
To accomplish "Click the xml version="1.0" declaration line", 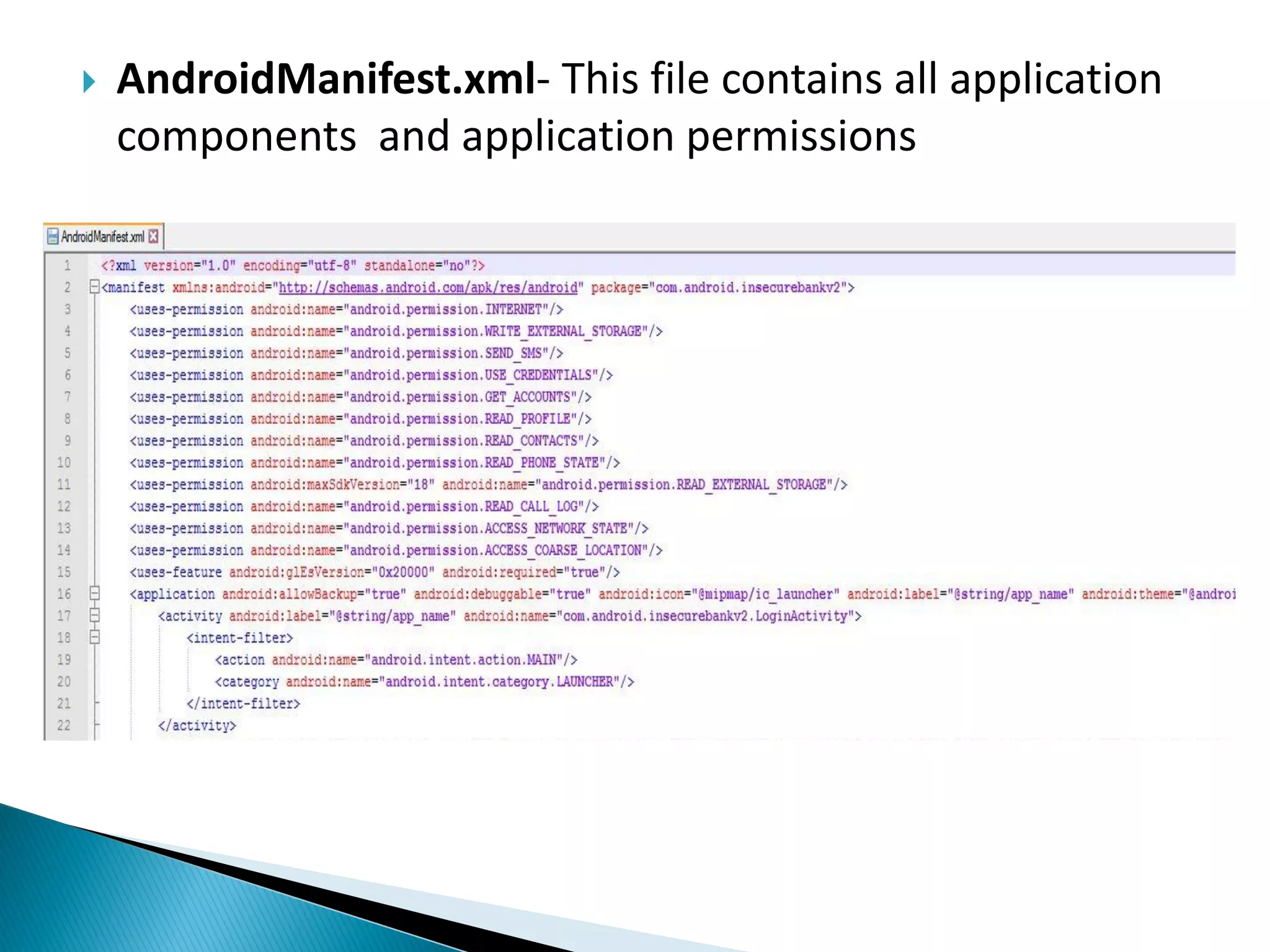I will [x=293, y=266].
